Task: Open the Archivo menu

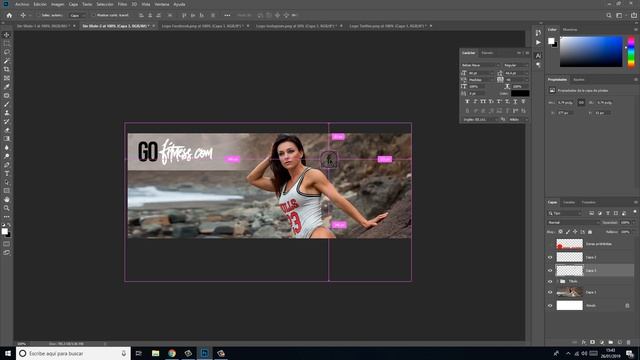Action: point(22,4)
